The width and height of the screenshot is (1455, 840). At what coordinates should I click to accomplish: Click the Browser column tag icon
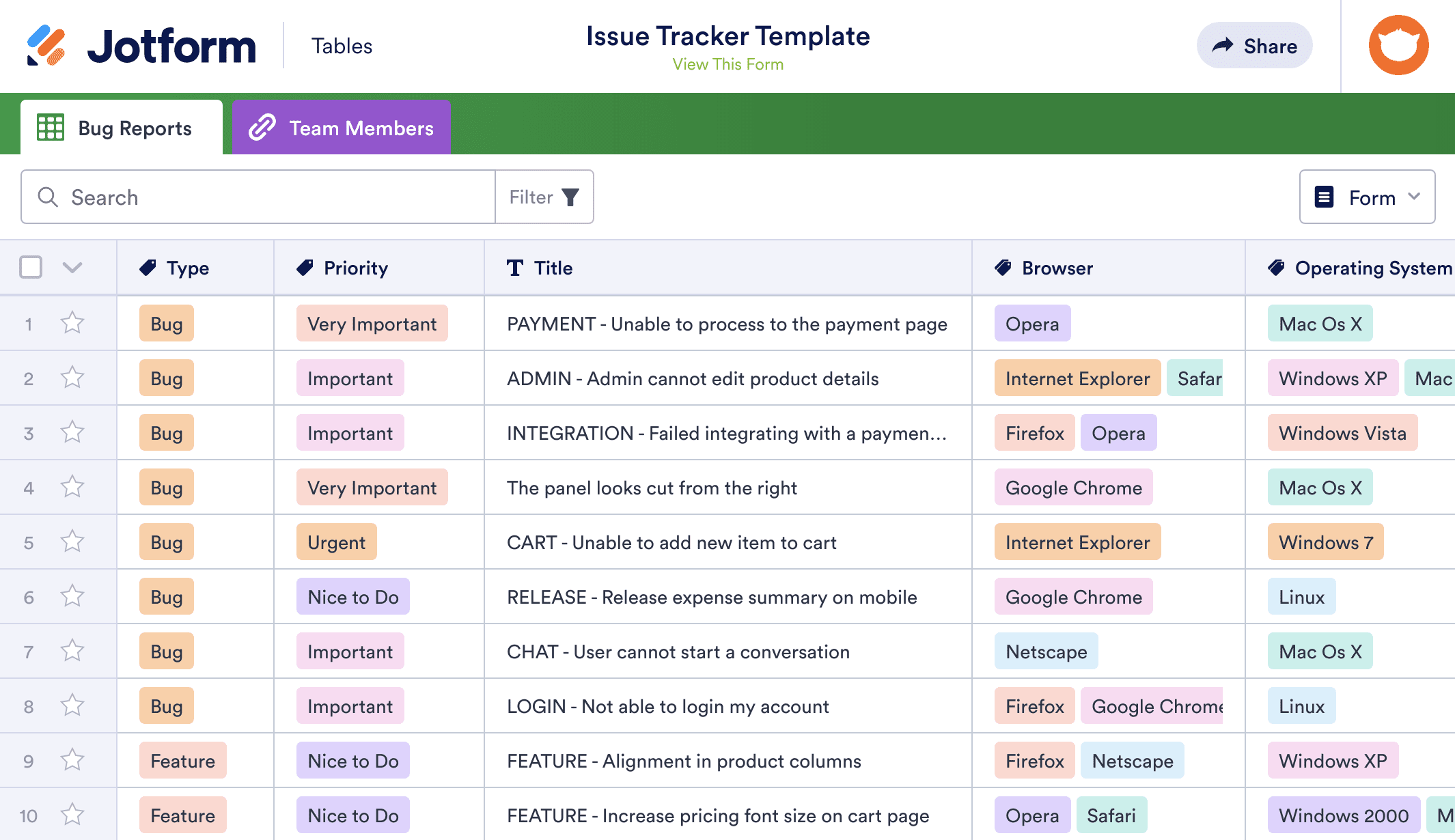1003,268
